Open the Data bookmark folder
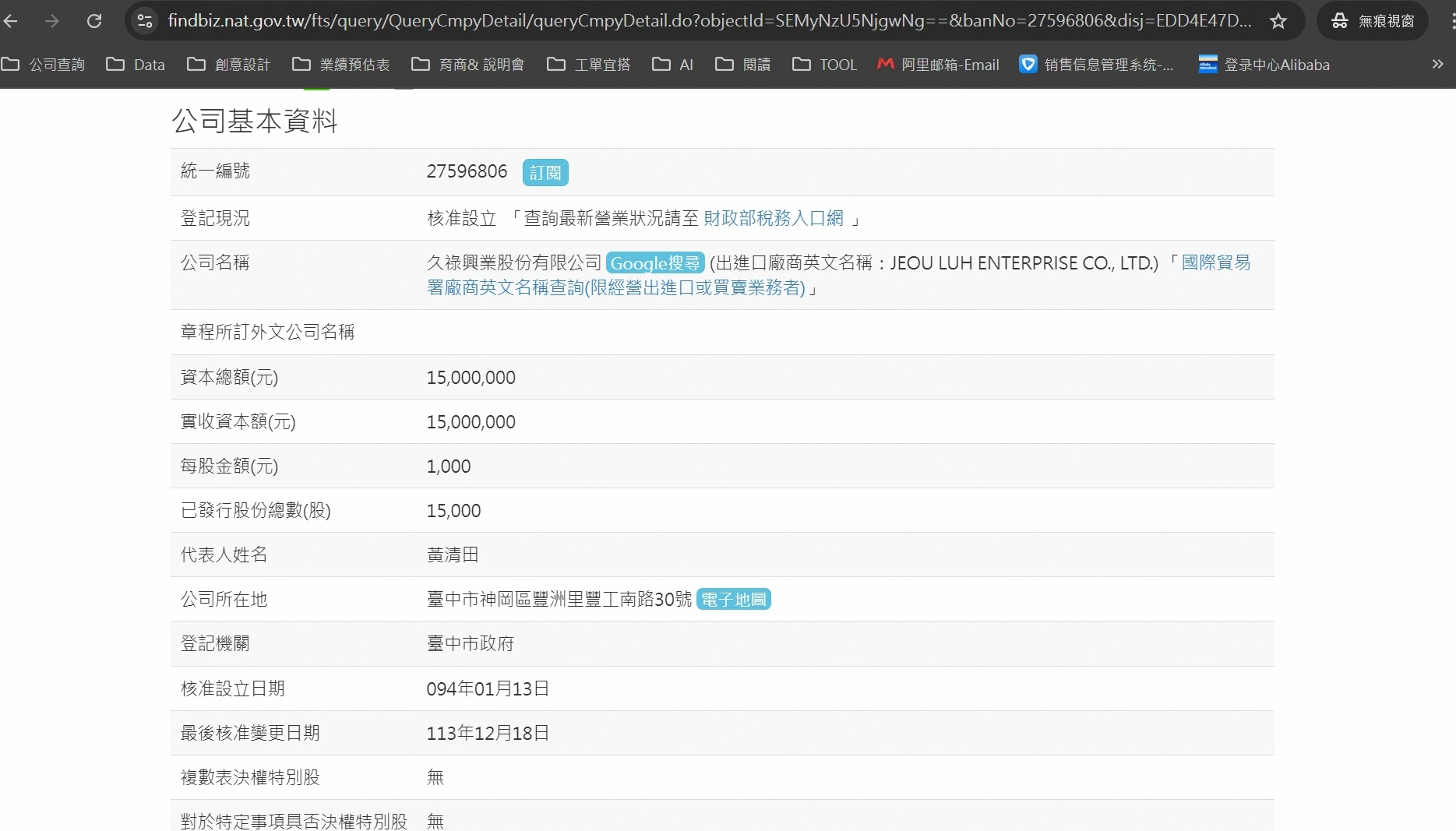This screenshot has width=1456, height=831. click(136, 65)
